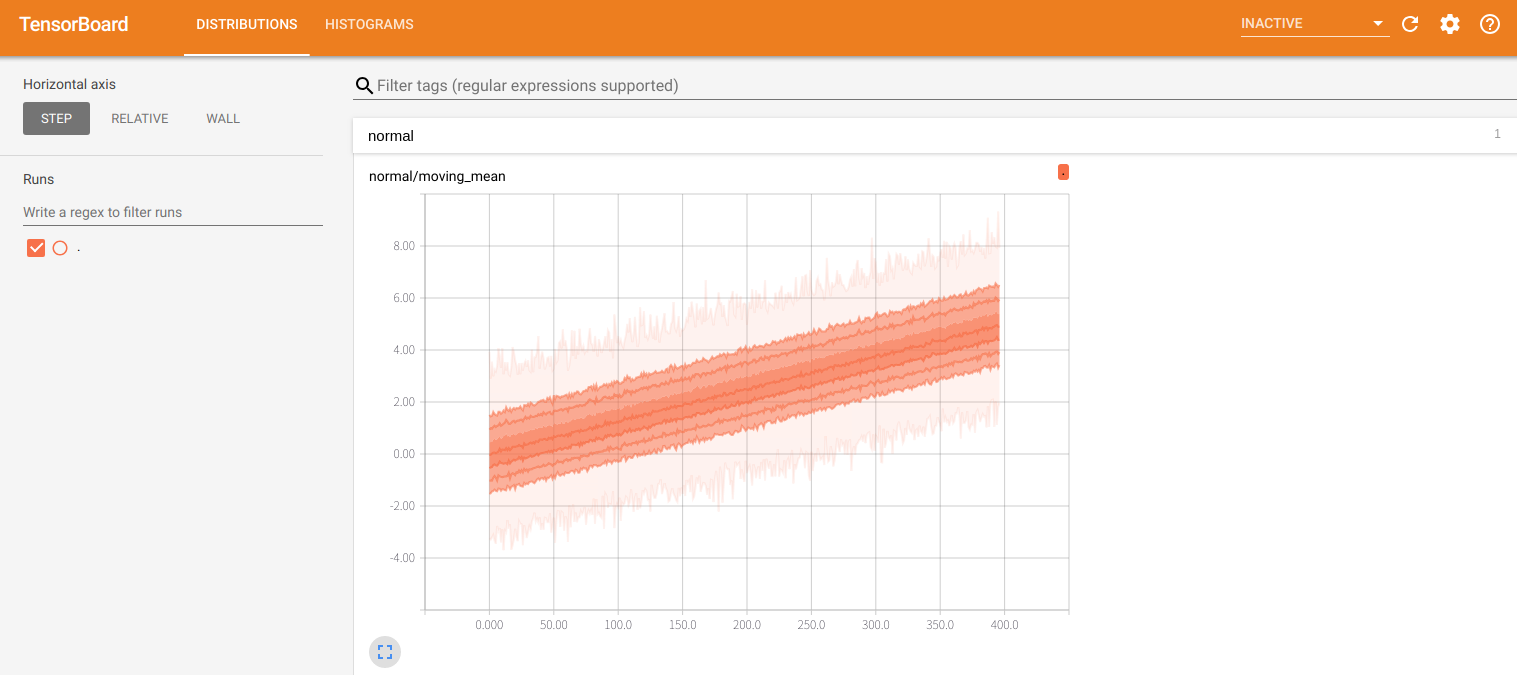The width and height of the screenshot is (1517, 675).
Task: Collapse the 'normal' tag group
Action: [x=934, y=135]
